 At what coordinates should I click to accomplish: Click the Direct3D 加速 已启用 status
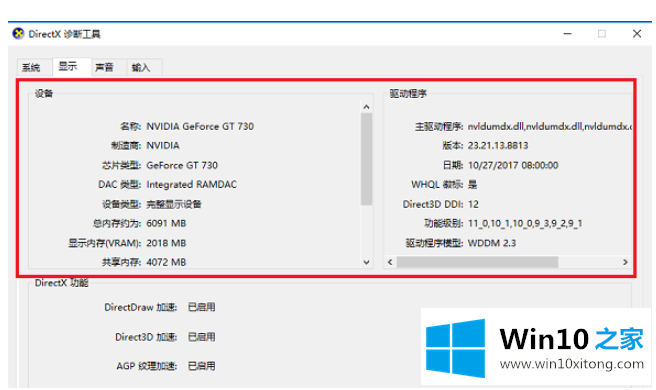click(x=202, y=337)
